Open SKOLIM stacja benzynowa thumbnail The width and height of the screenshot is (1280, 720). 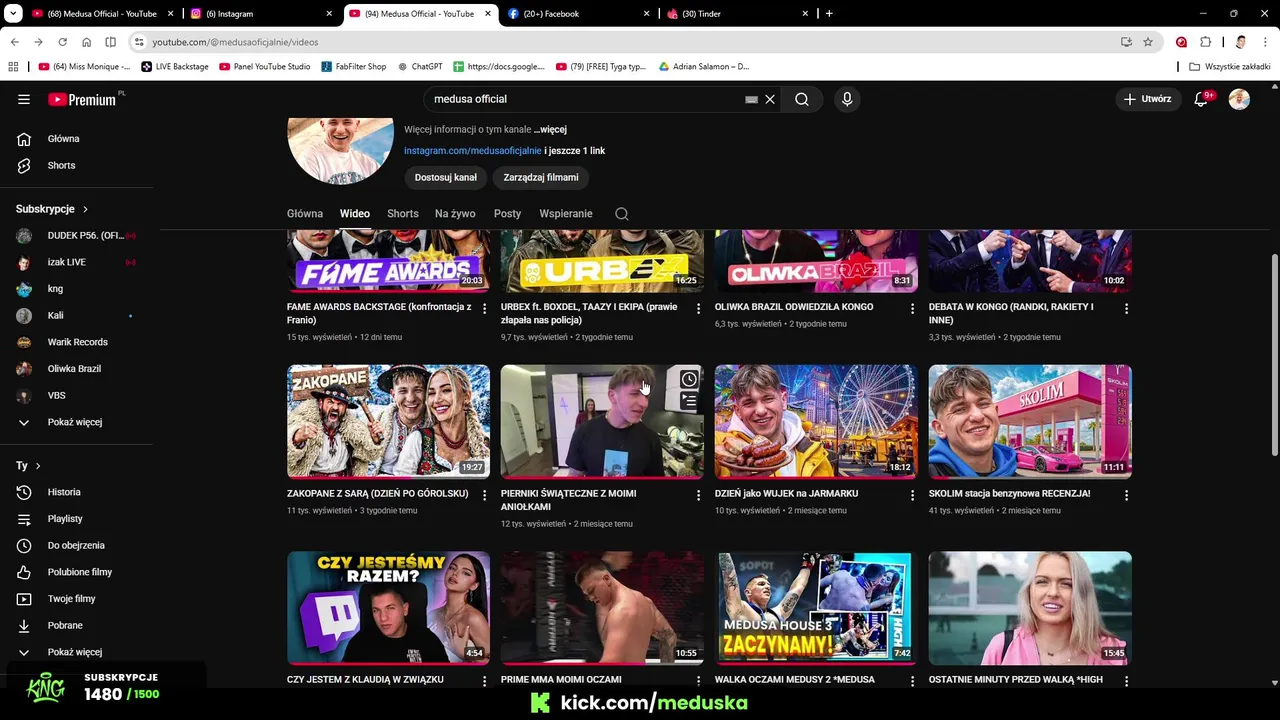coord(1030,422)
